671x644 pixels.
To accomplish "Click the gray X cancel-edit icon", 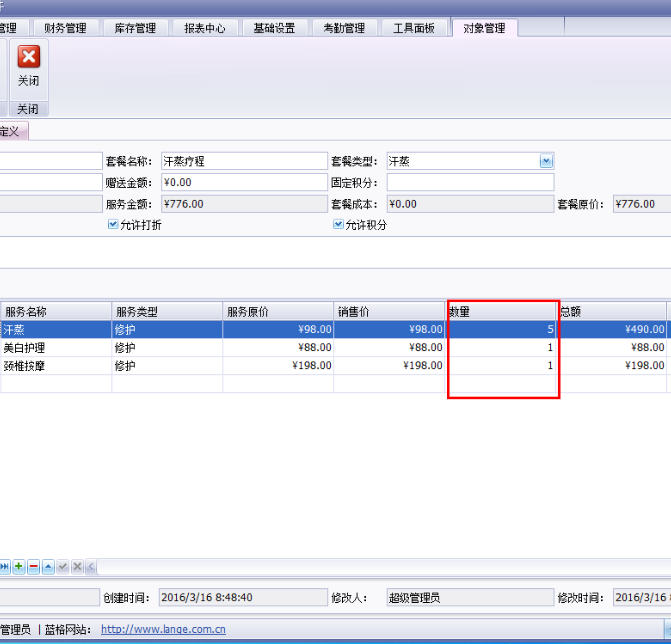I will click(x=77, y=567).
